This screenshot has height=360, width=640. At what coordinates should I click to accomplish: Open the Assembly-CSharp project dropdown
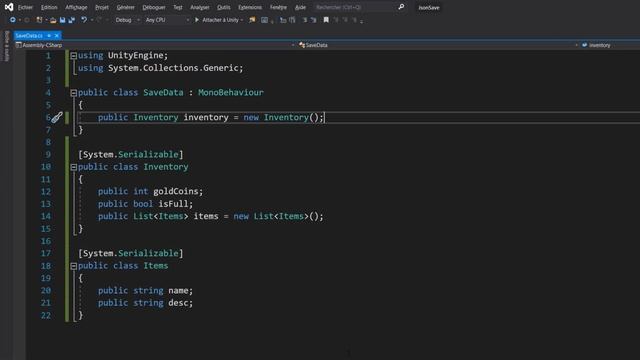point(154,45)
